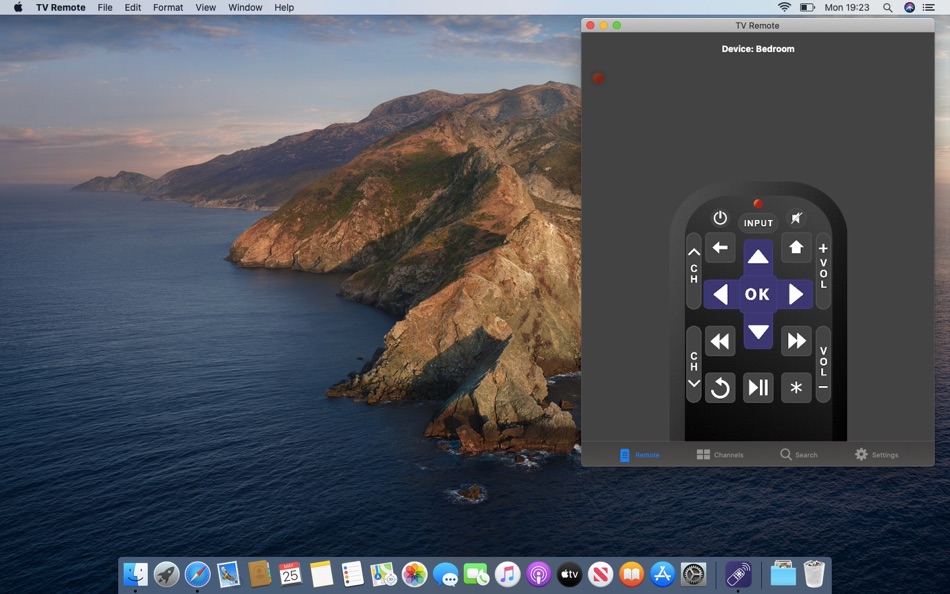The width and height of the screenshot is (950, 594).
Task: Open the Settings tab
Action: 878,454
